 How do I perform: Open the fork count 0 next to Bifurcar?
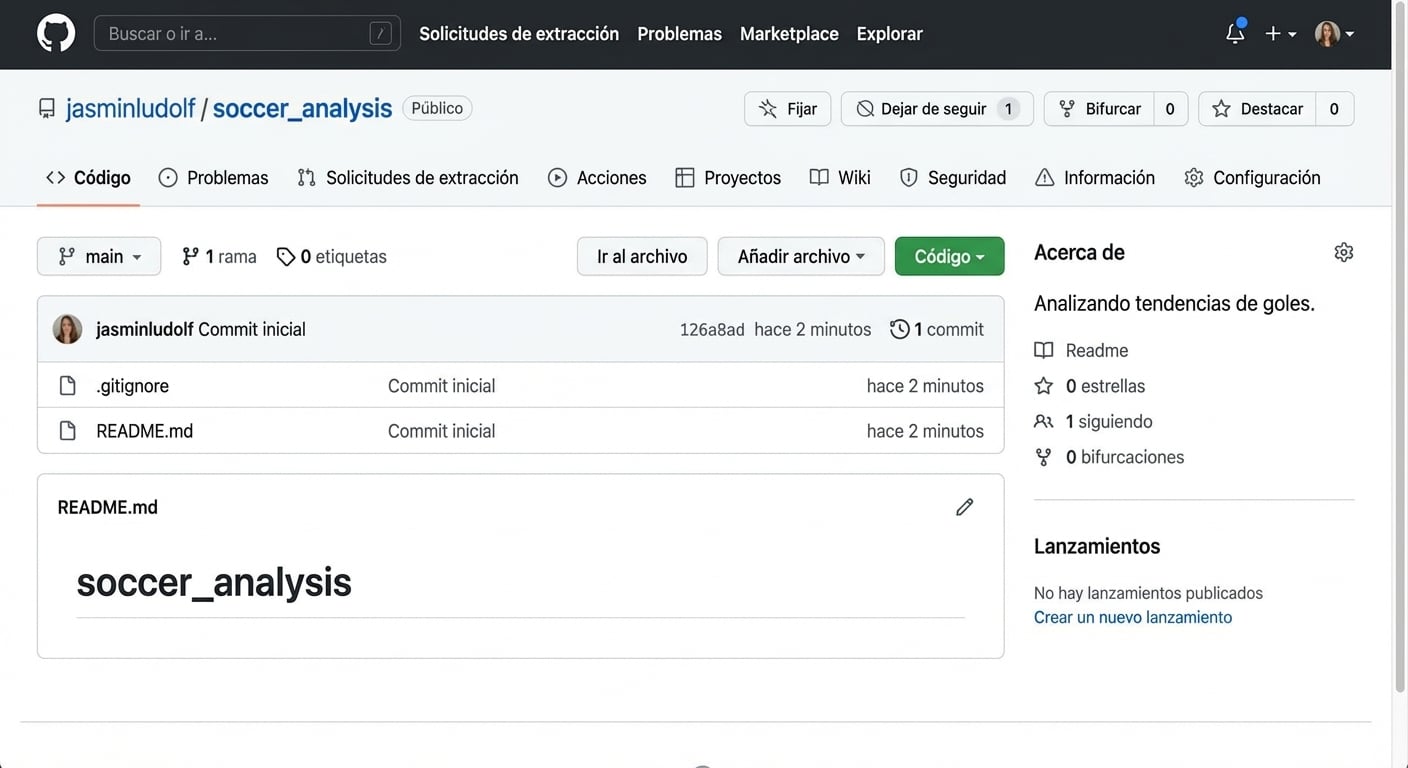coord(1170,109)
